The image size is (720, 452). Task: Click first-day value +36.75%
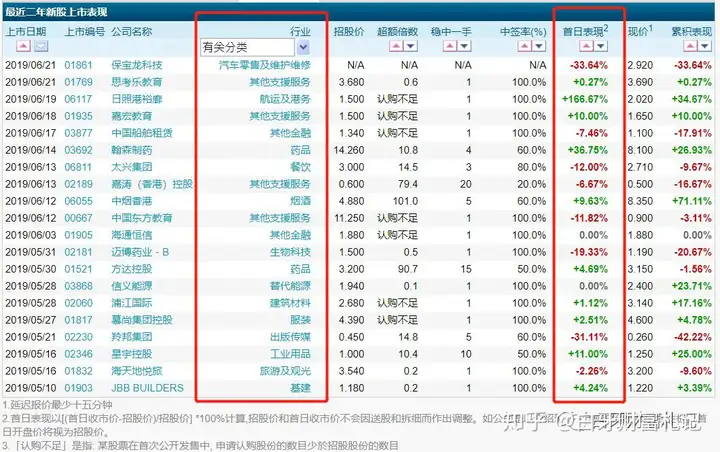(588, 150)
